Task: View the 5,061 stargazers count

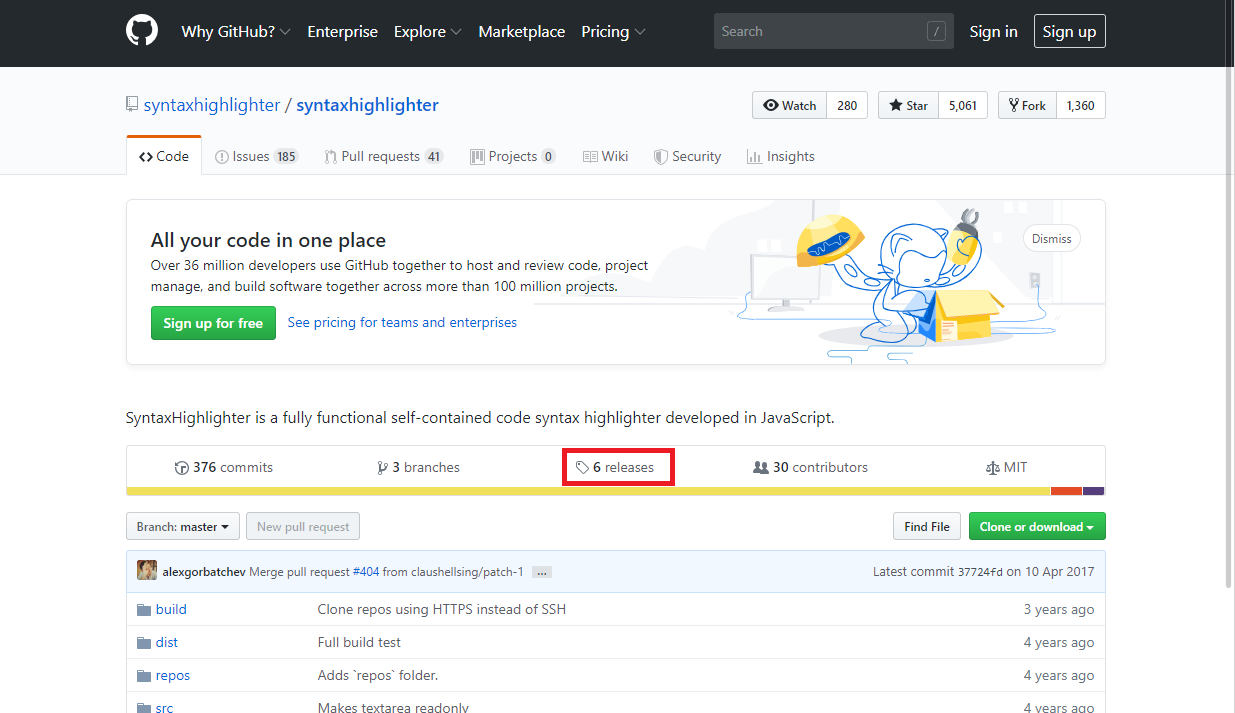Action: 963,105
